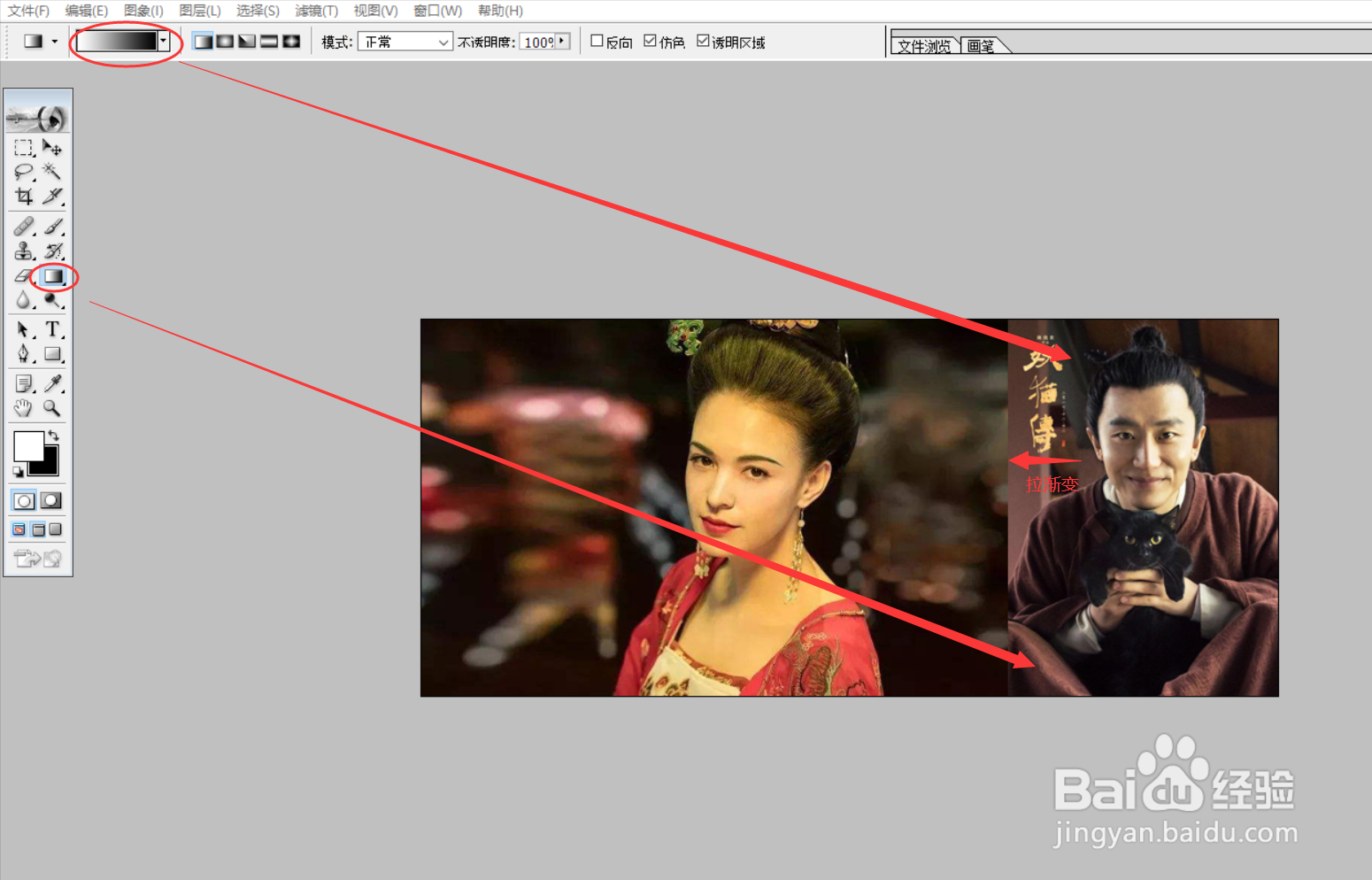Toggle the 透明区域 (Transparency) checkbox

point(703,41)
